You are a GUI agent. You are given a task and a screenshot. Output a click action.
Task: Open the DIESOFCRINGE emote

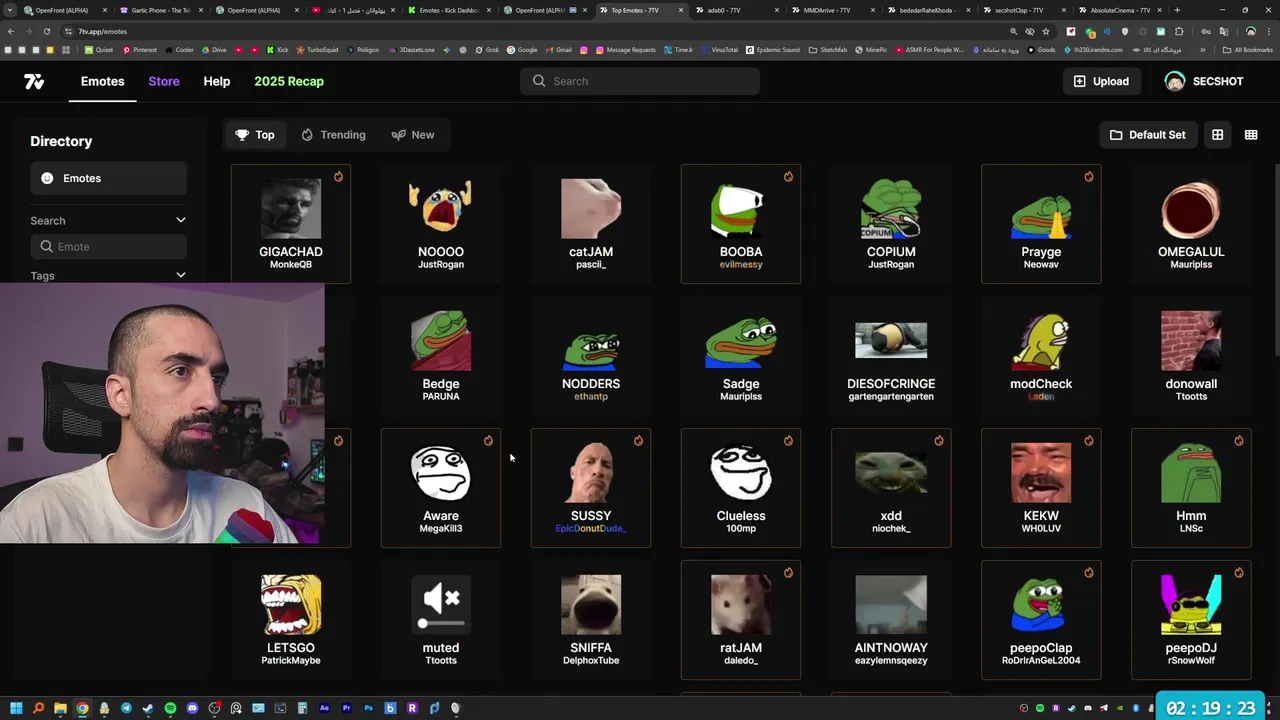(x=891, y=356)
